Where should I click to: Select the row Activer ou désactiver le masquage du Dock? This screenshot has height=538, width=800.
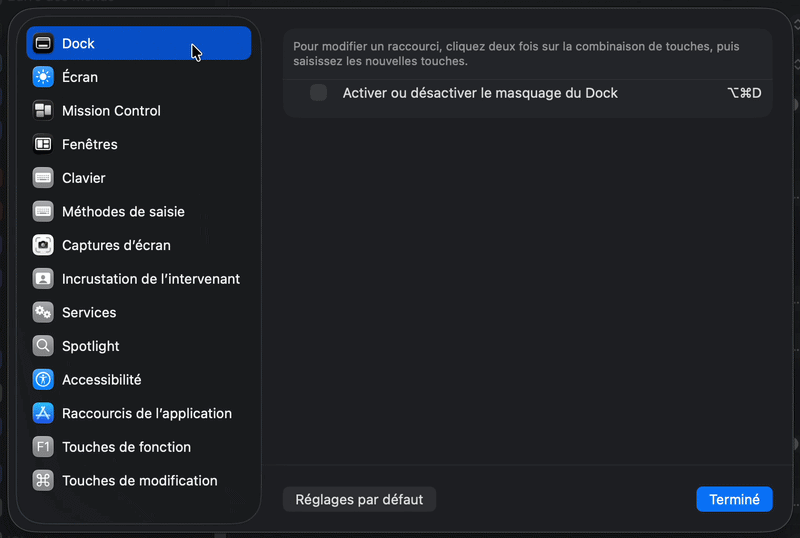pos(480,93)
